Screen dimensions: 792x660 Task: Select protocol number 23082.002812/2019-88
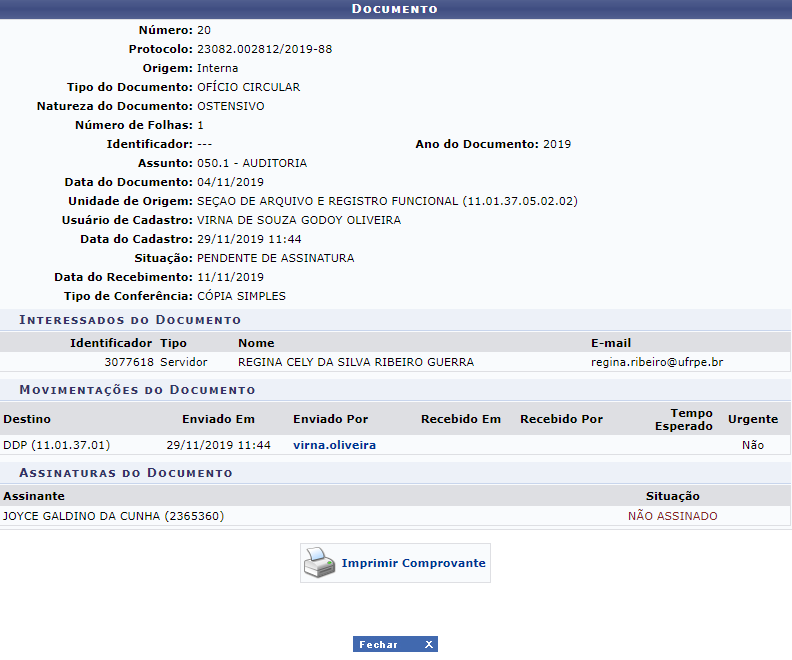click(x=264, y=49)
